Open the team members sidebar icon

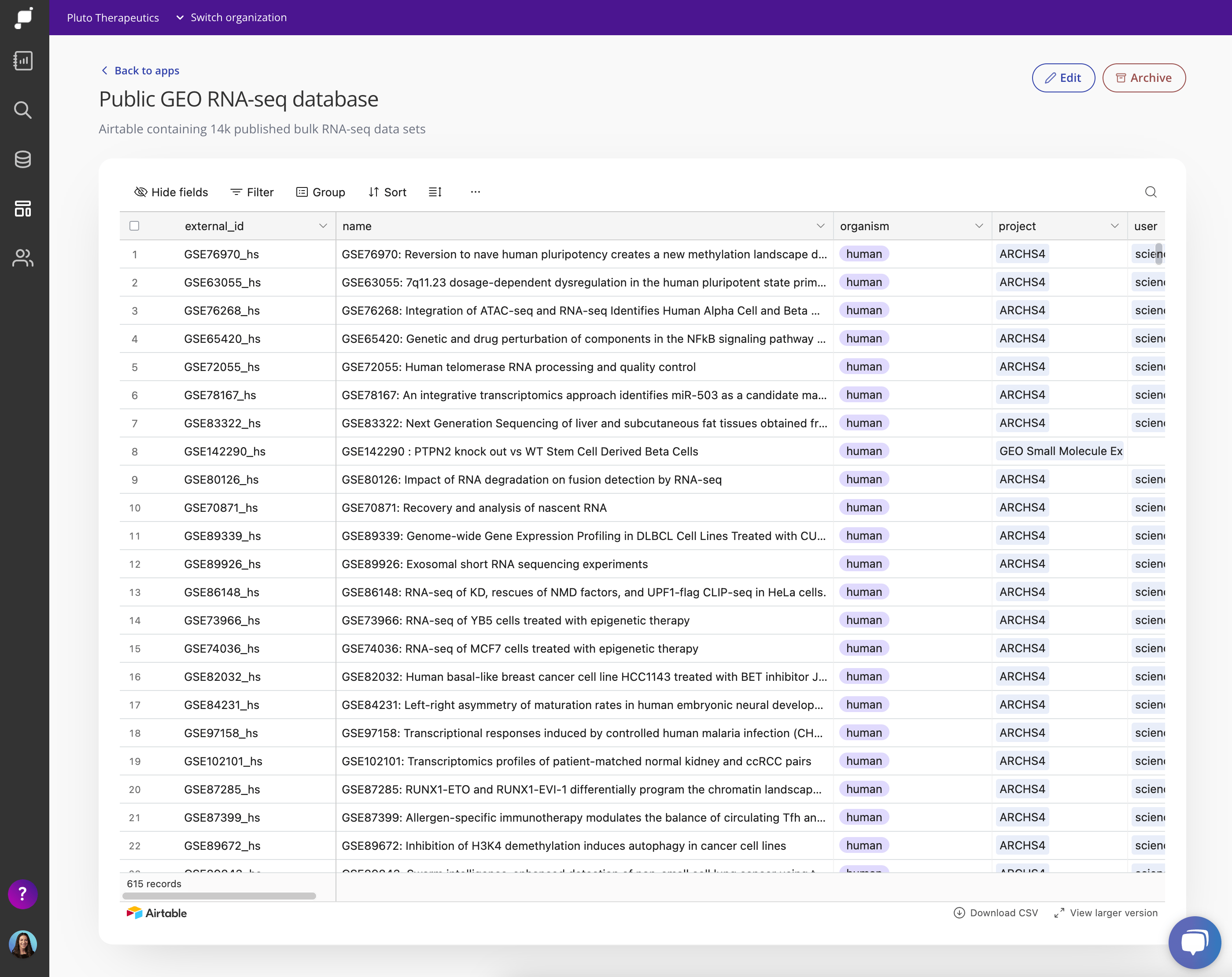[23, 258]
